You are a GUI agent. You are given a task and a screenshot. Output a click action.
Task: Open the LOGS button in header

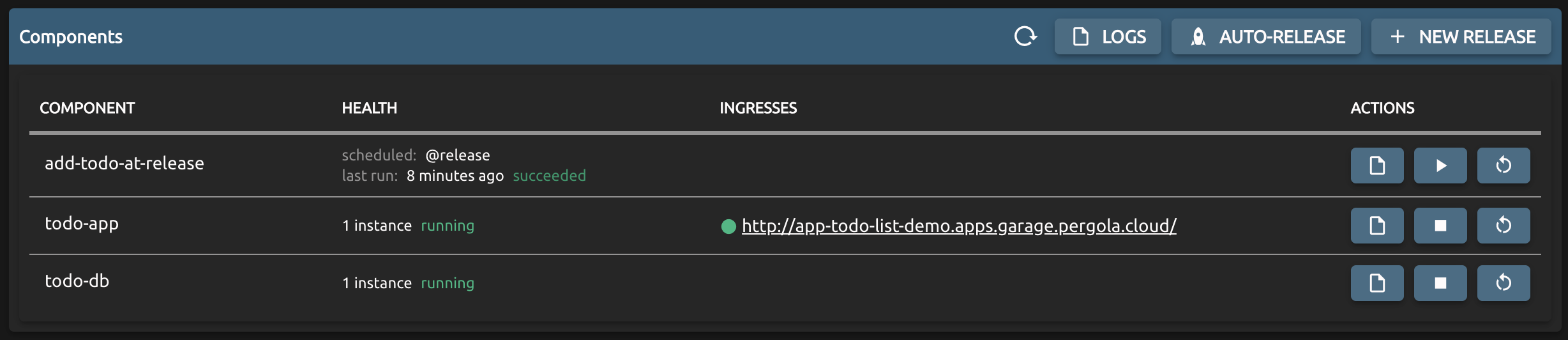click(1108, 36)
